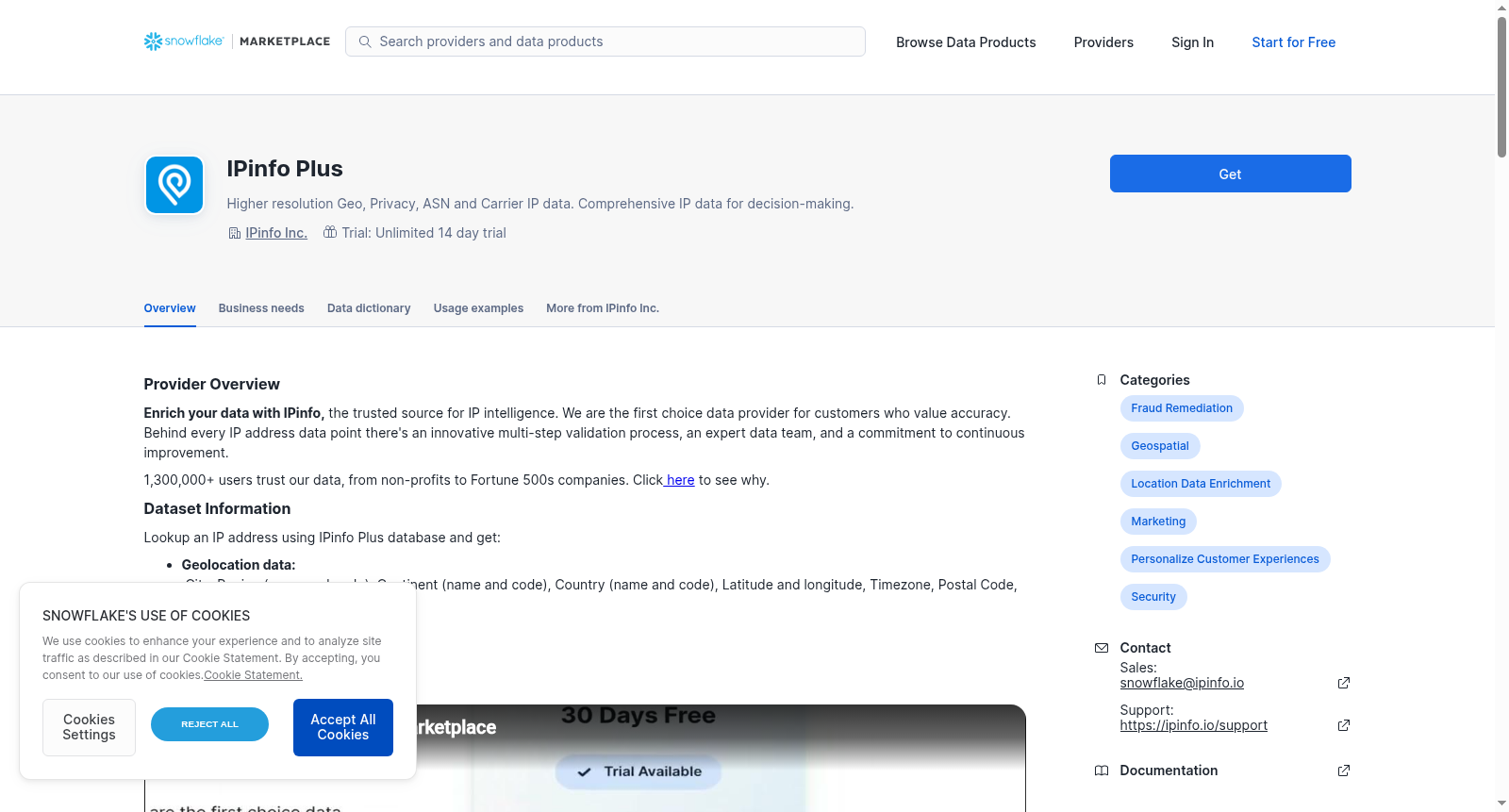Click the Provider Overview heading
The image size is (1509, 812).
pyautogui.click(x=211, y=385)
